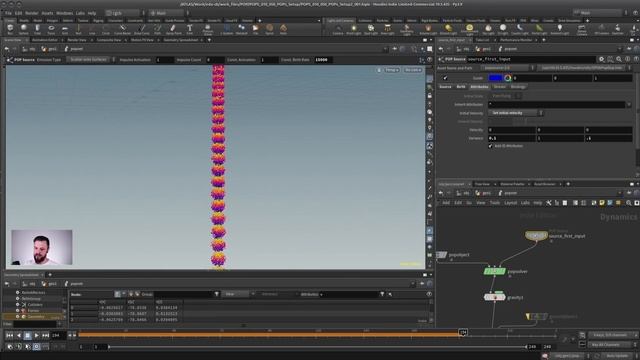The width and height of the screenshot is (640, 360).
Task: Click the Play forward button
Action: [x=36, y=336]
